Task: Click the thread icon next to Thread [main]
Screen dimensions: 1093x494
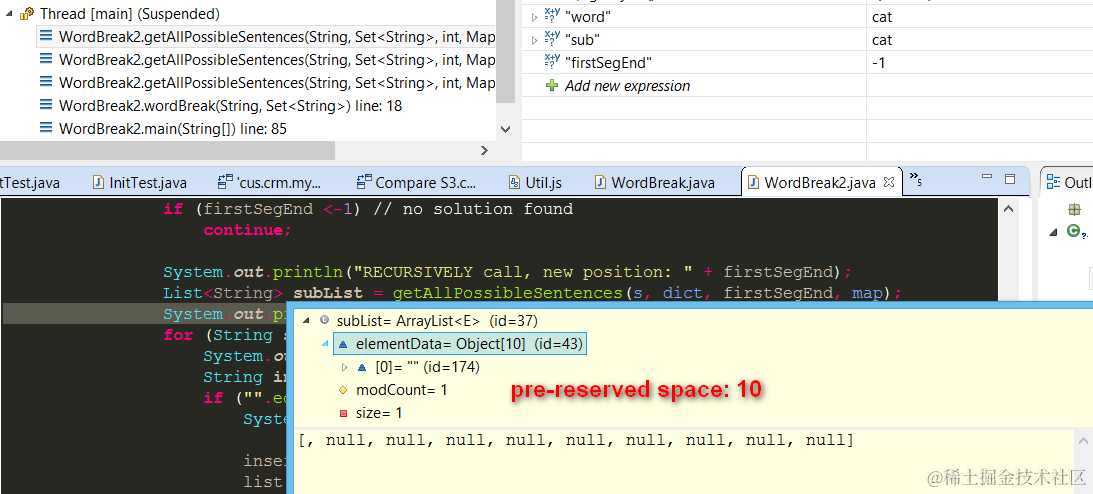Action: coord(27,14)
